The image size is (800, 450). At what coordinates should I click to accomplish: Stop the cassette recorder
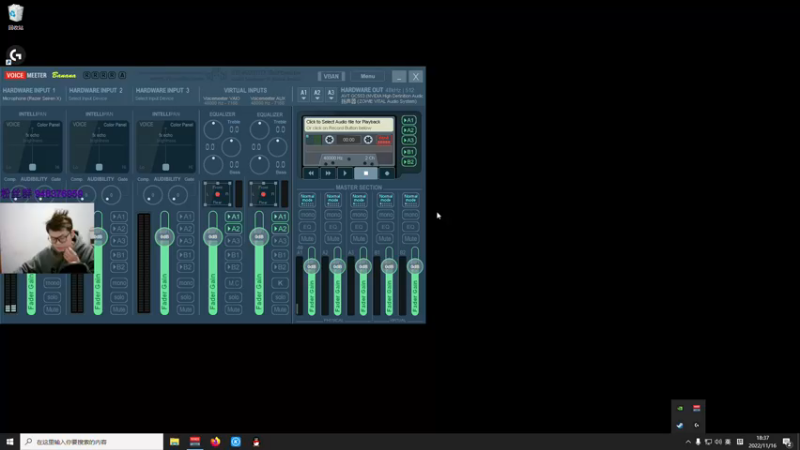point(366,173)
